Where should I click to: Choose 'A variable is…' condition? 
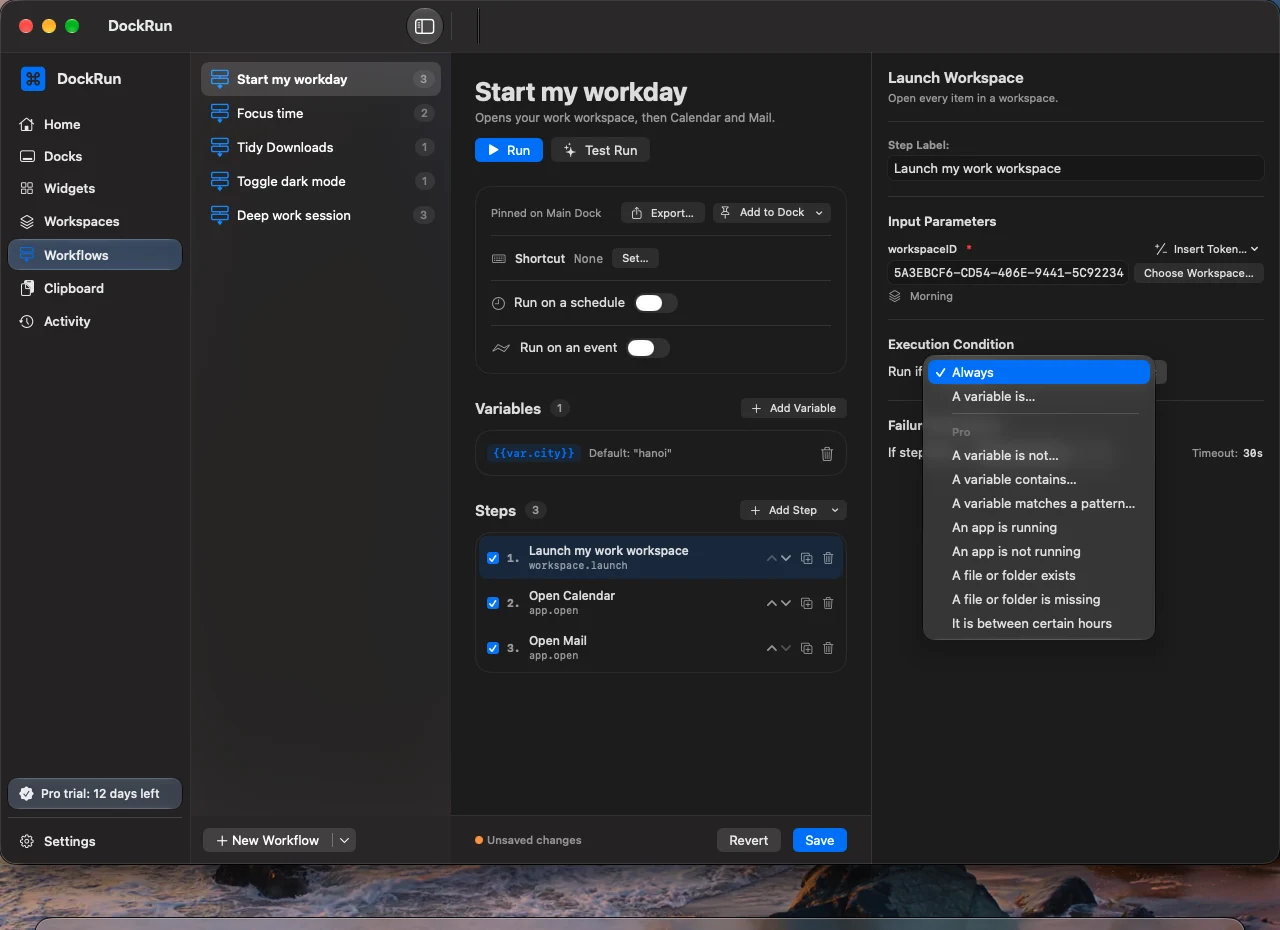point(1039,396)
